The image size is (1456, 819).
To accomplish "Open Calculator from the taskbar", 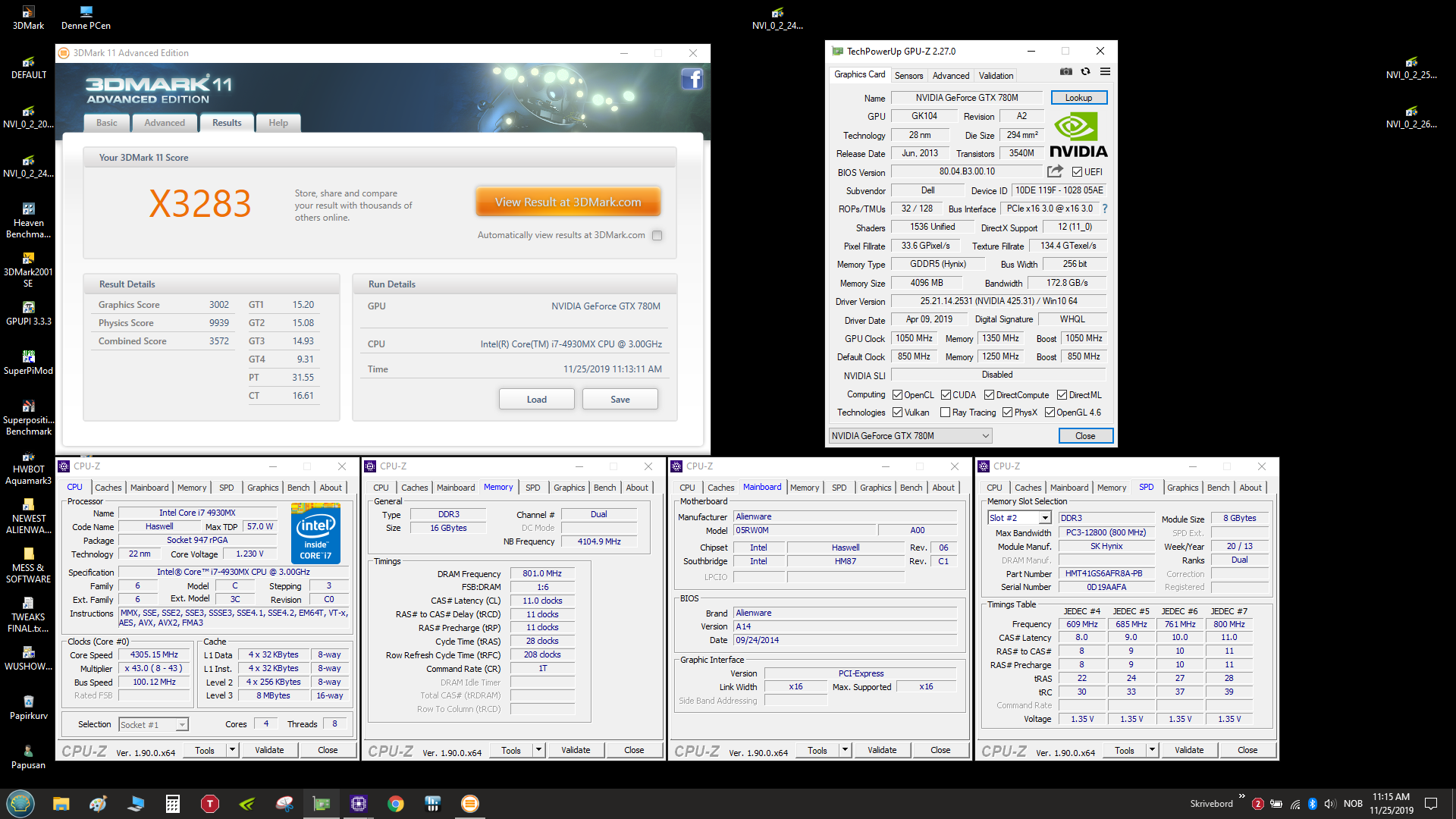I will (x=172, y=804).
